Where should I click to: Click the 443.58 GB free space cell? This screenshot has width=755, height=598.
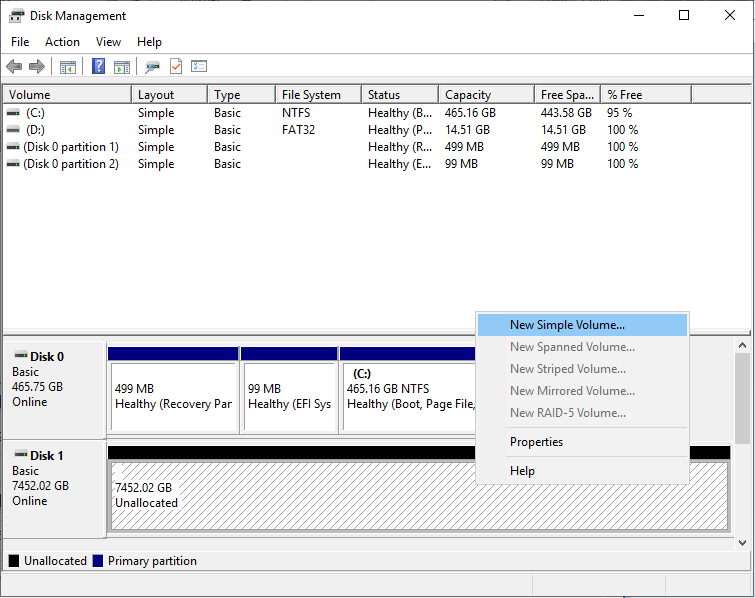(566, 113)
